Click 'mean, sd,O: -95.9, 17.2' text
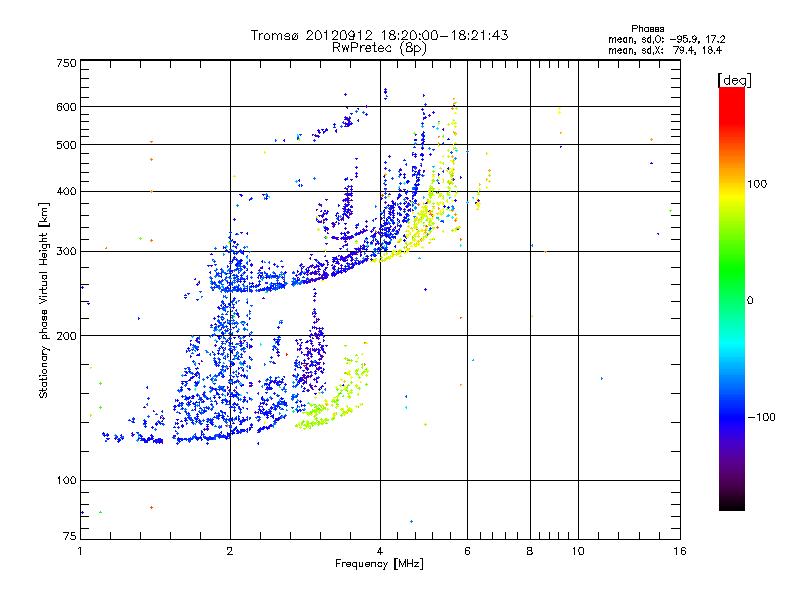This screenshot has height=600, width=800. click(666, 39)
